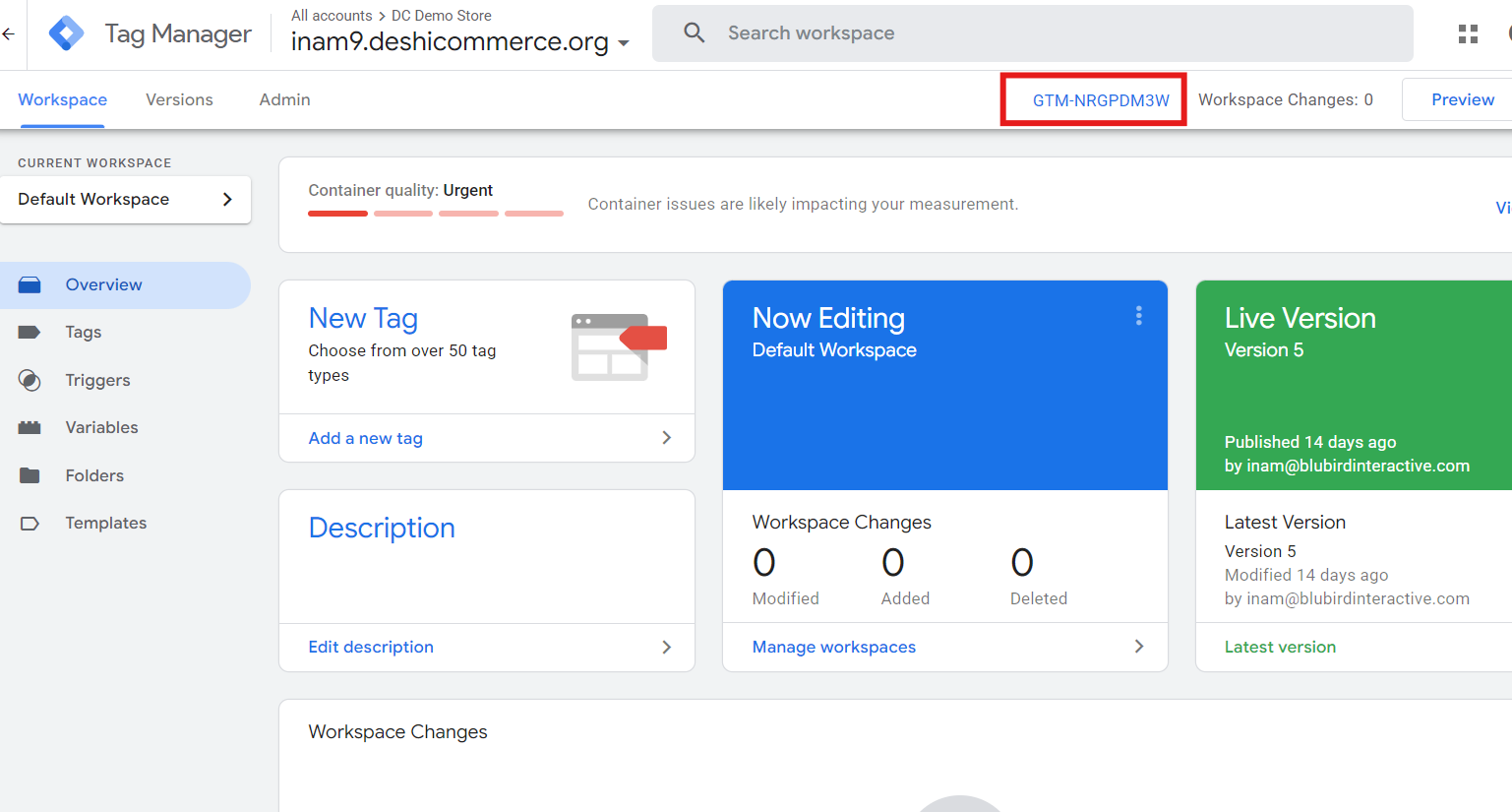
Task: Click Add a new tag link
Action: coord(365,438)
